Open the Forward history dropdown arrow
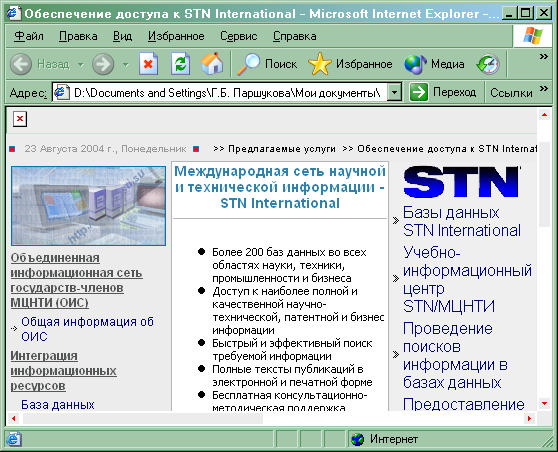The height and width of the screenshot is (452, 558). (125, 65)
